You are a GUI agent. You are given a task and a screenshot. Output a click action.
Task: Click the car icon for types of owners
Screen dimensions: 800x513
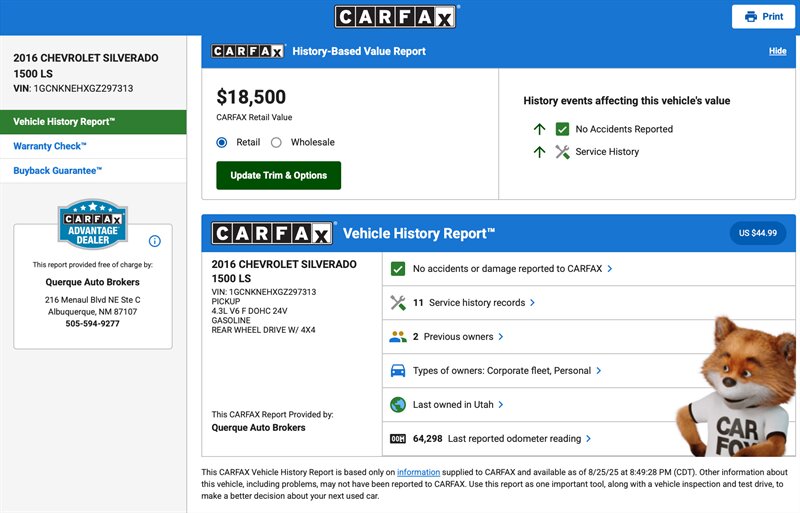[397, 371]
